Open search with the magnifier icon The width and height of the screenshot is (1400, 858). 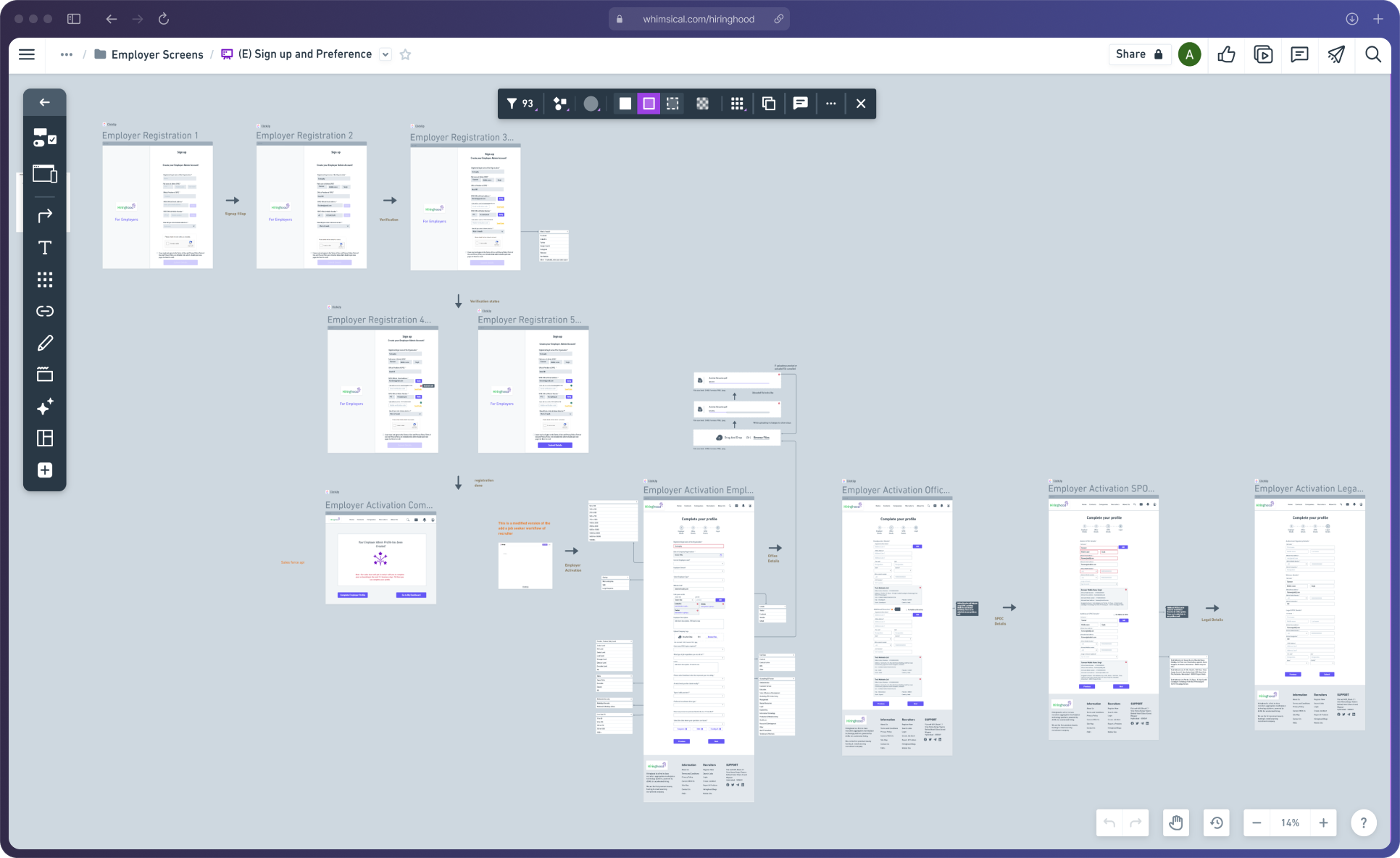coord(1373,54)
